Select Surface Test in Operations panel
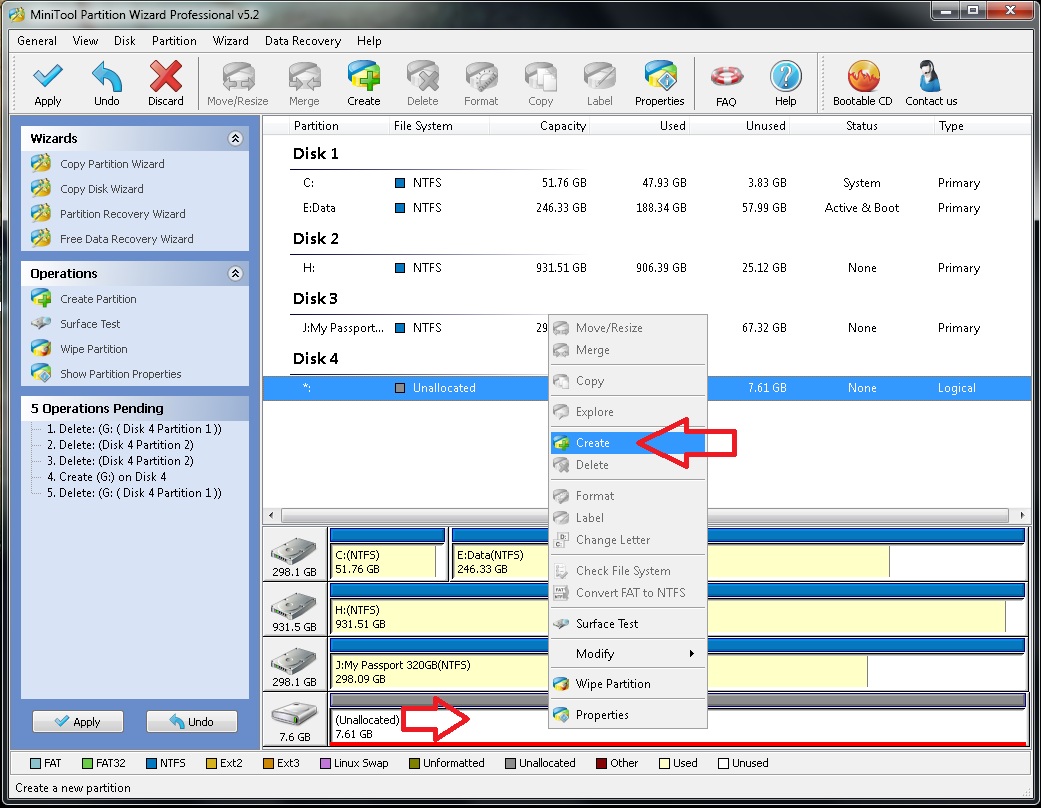 (x=90, y=324)
